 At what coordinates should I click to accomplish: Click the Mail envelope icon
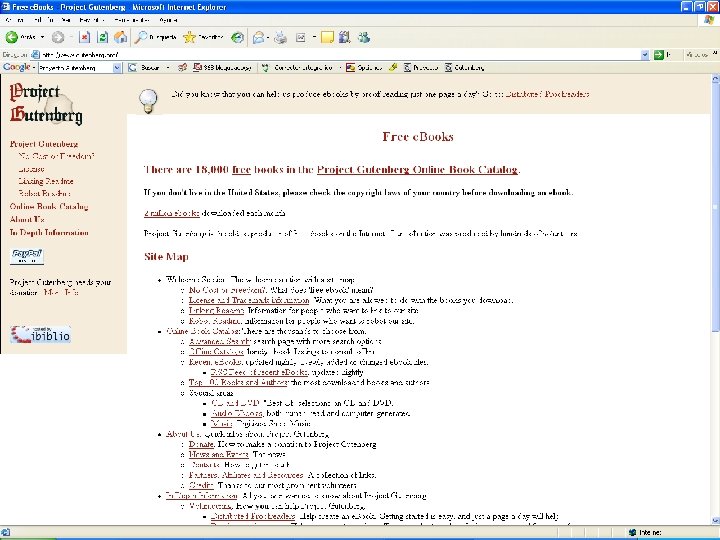click(259, 37)
